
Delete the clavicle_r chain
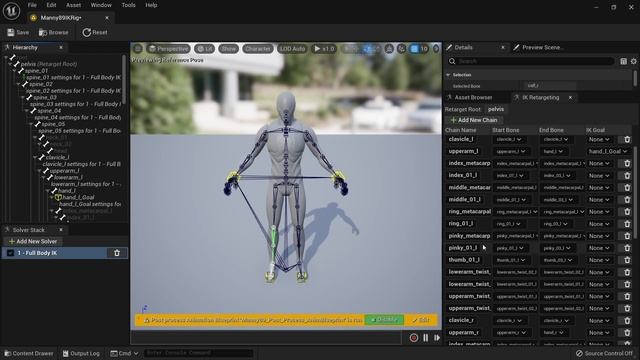pyautogui.click(x=627, y=320)
